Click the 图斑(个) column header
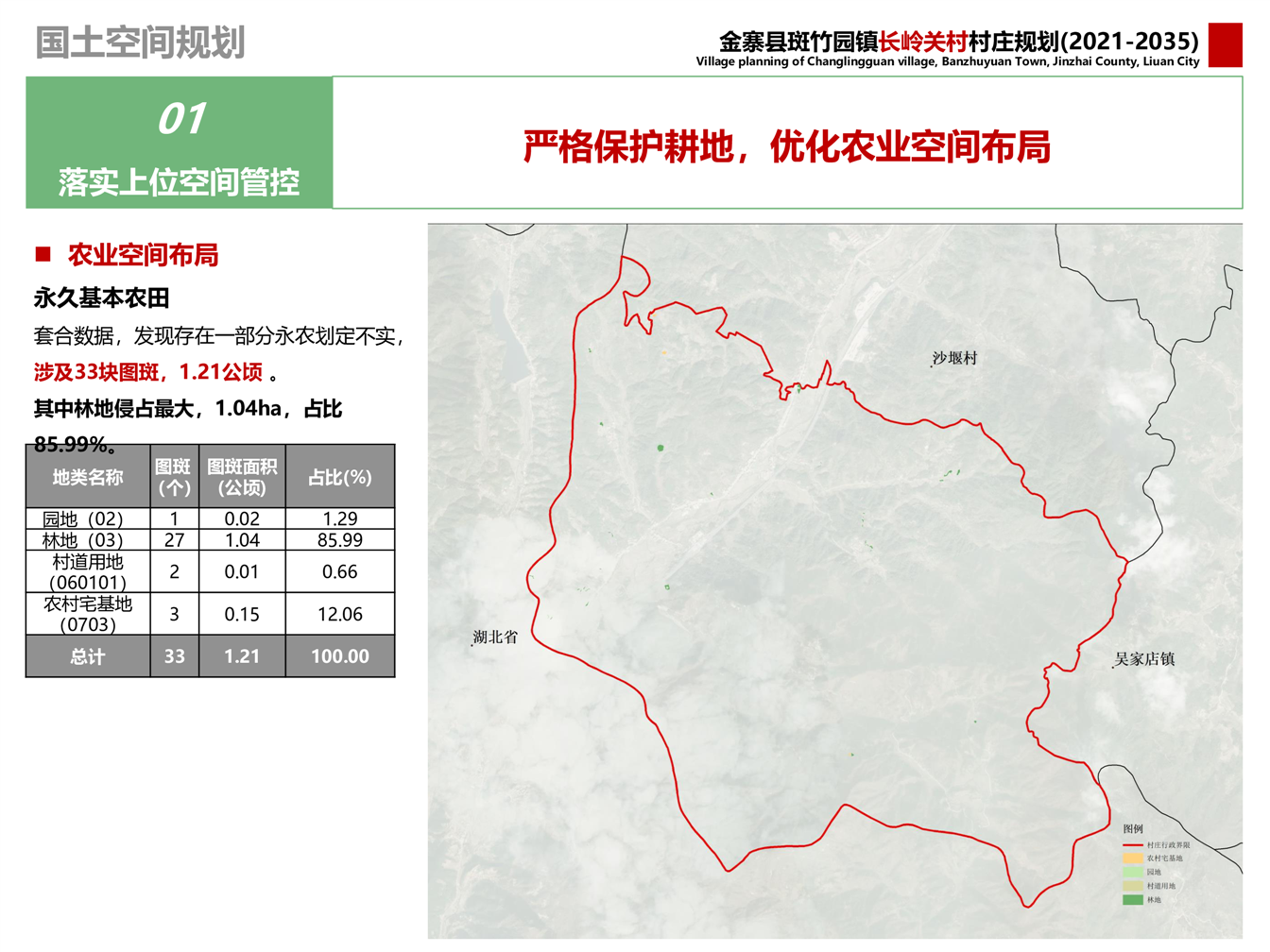The width and height of the screenshot is (1270, 952). coord(174,478)
